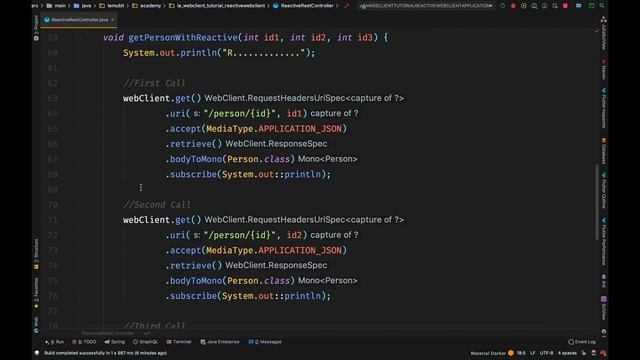The image size is (640, 360).
Task: Open the Maven tool window
Action: [x=604, y=69]
